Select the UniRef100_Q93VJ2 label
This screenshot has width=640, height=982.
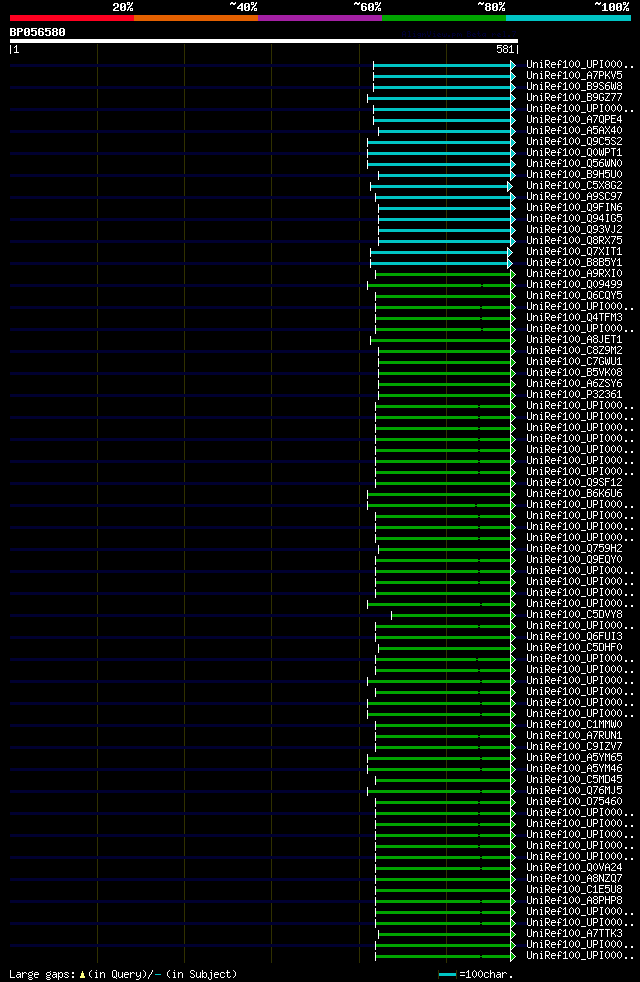[574, 230]
